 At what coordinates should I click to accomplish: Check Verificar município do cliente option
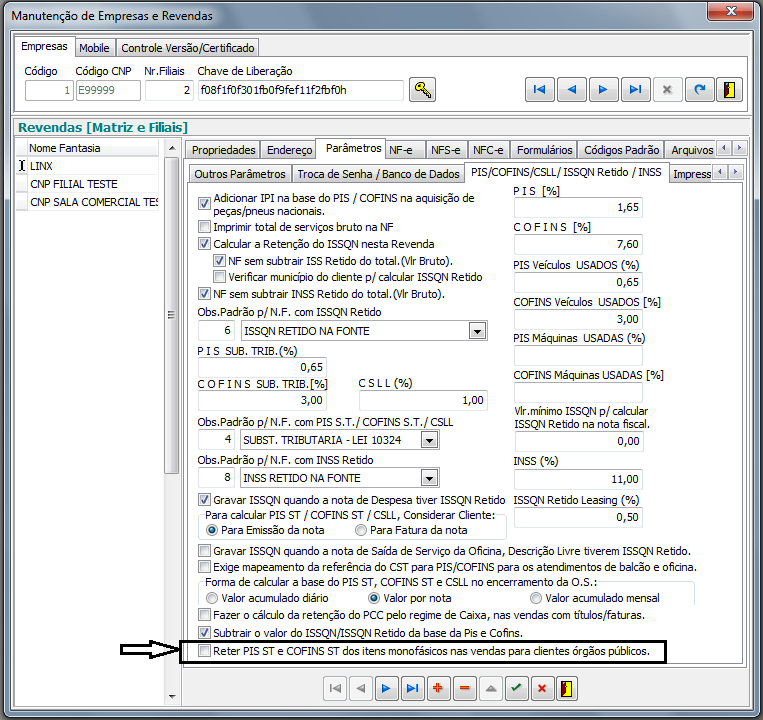coord(219,277)
